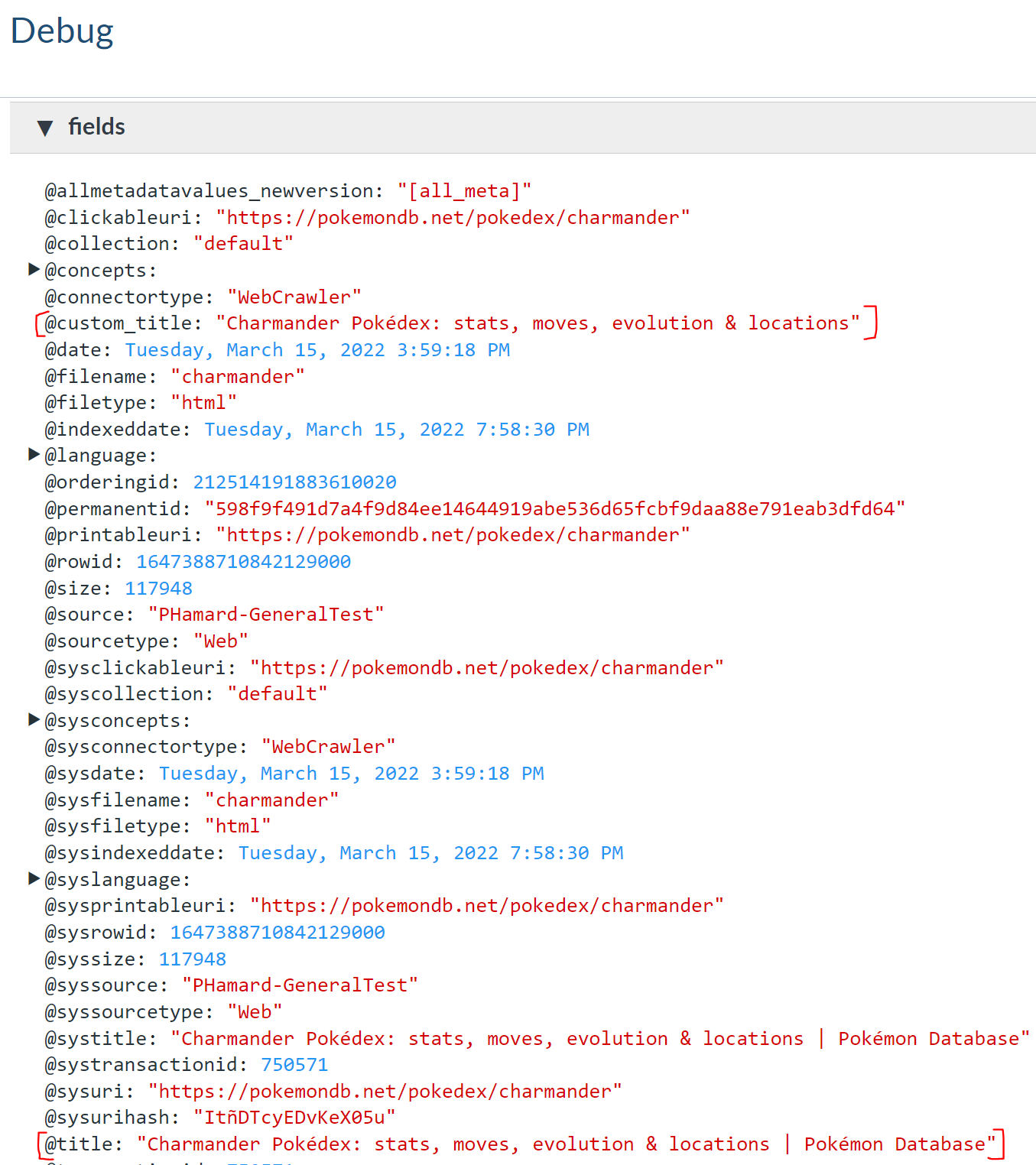Select the @sysfiletype value "html"
Image resolution: width=1036 pixels, height=1165 pixels.
(238, 826)
